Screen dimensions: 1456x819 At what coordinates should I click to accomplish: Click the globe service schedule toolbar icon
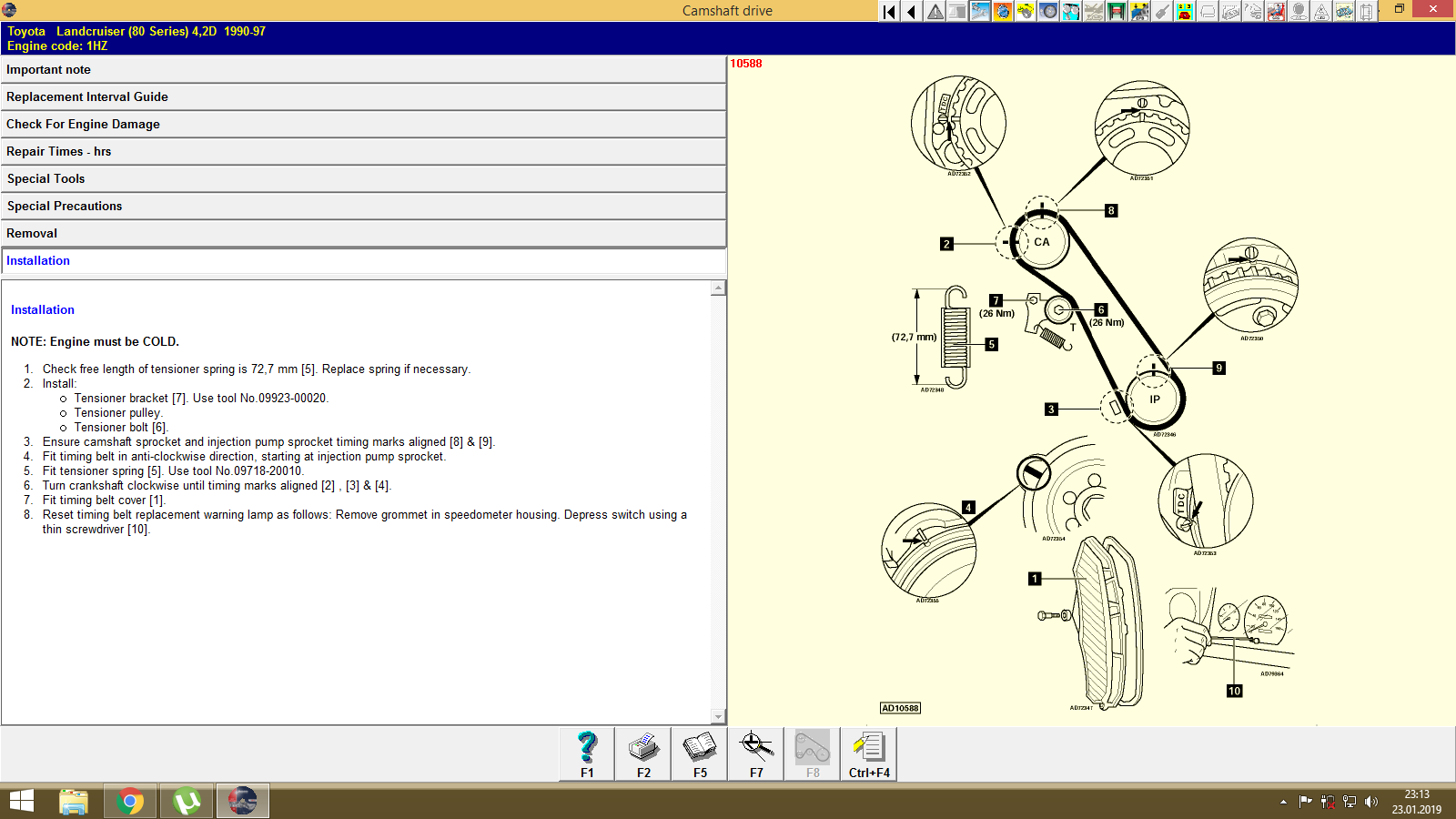tap(1002, 11)
